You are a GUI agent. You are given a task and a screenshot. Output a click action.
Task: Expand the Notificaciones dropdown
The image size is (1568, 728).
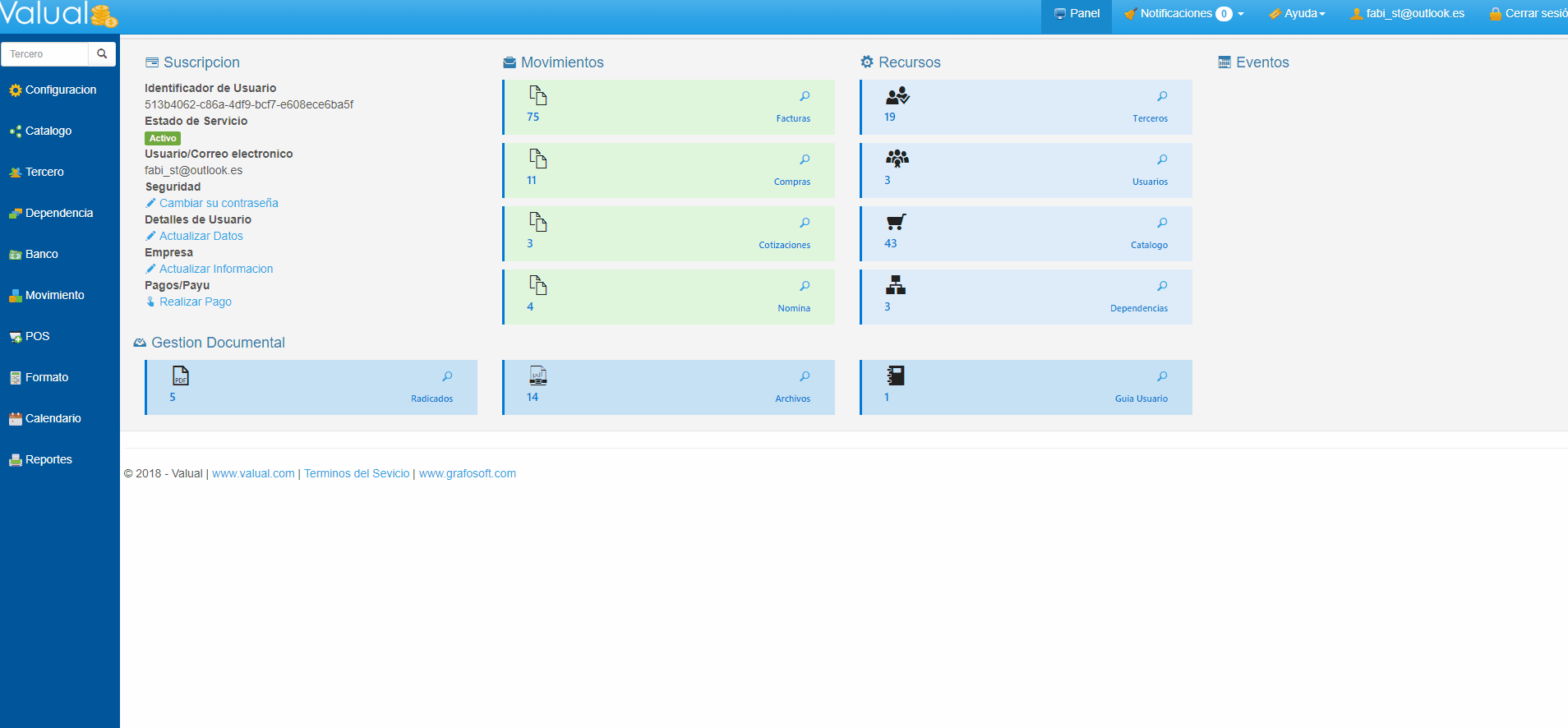(1183, 14)
